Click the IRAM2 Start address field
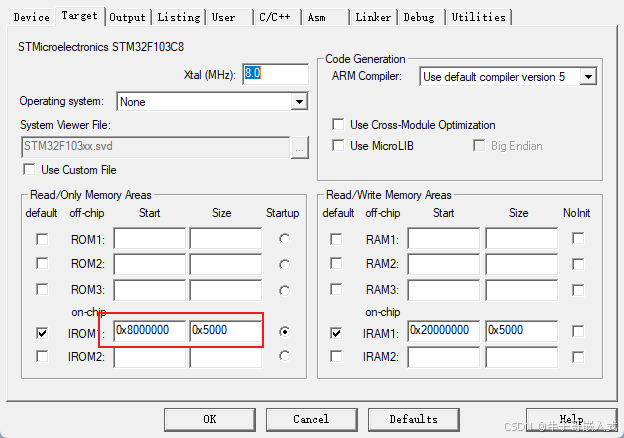Image resolution: width=624 pixels, height=438 pixels. pyautogui.click(x=444, y=357)
